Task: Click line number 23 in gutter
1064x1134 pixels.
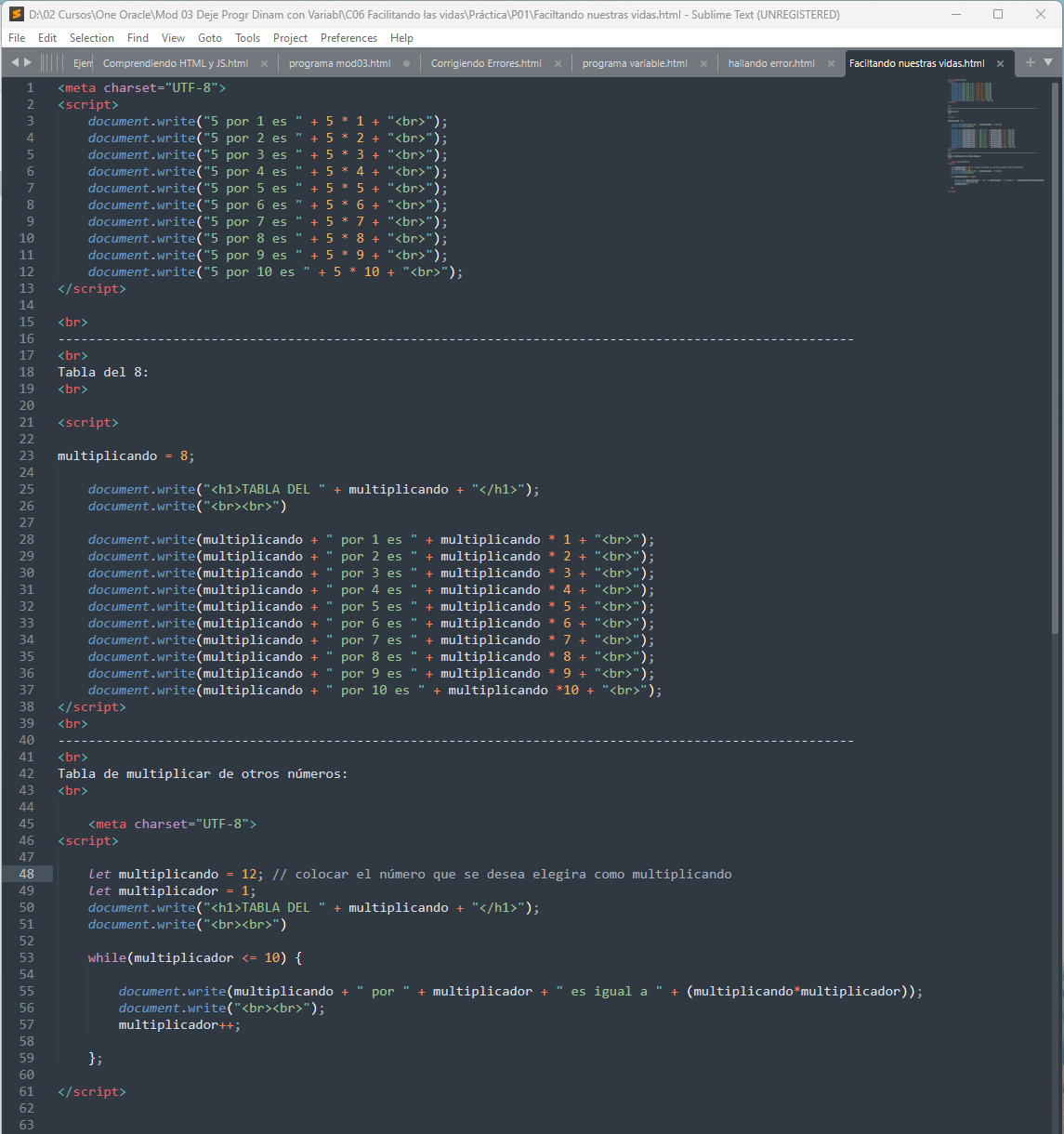Action: [27, 455]
